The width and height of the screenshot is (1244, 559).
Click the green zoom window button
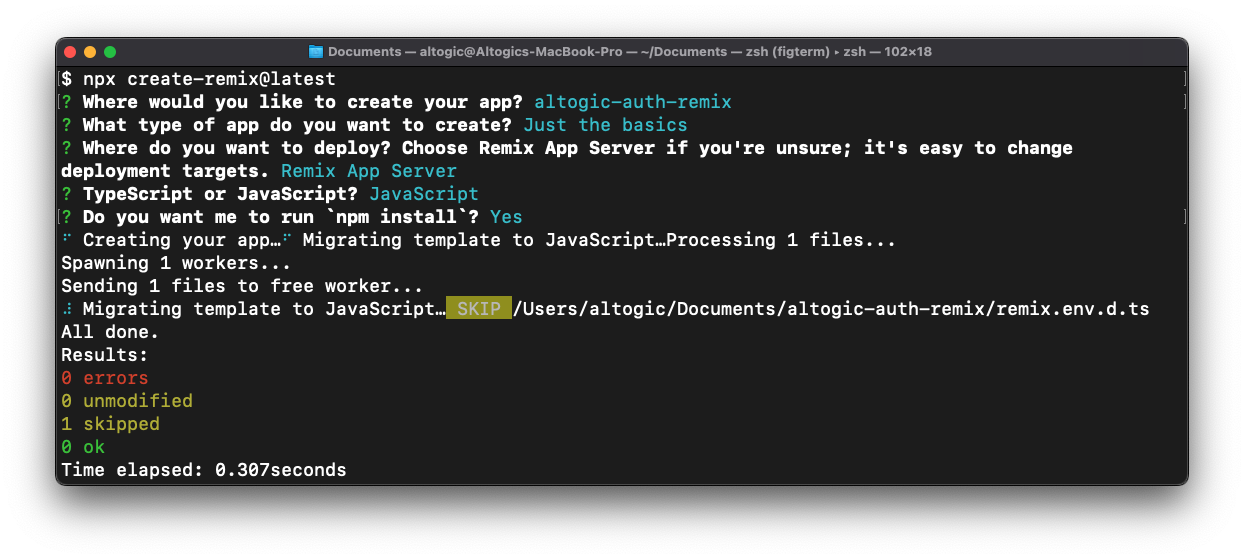point(110,51)
